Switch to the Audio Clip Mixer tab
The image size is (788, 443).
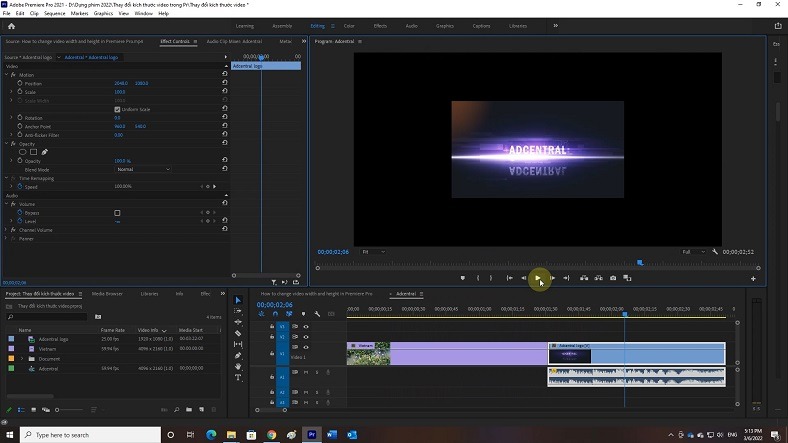(x=234, y=41)
